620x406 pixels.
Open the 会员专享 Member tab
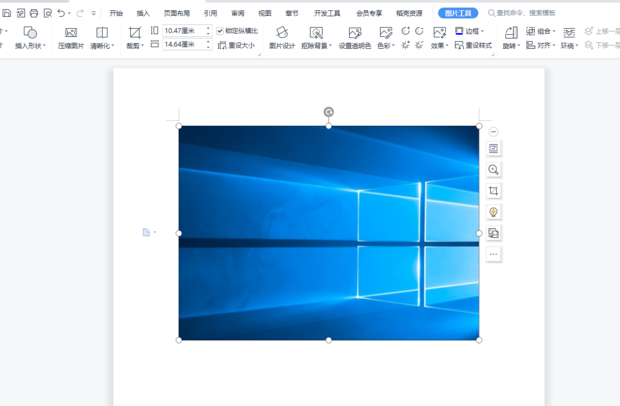pyautogui.click(x=369, y=13)
